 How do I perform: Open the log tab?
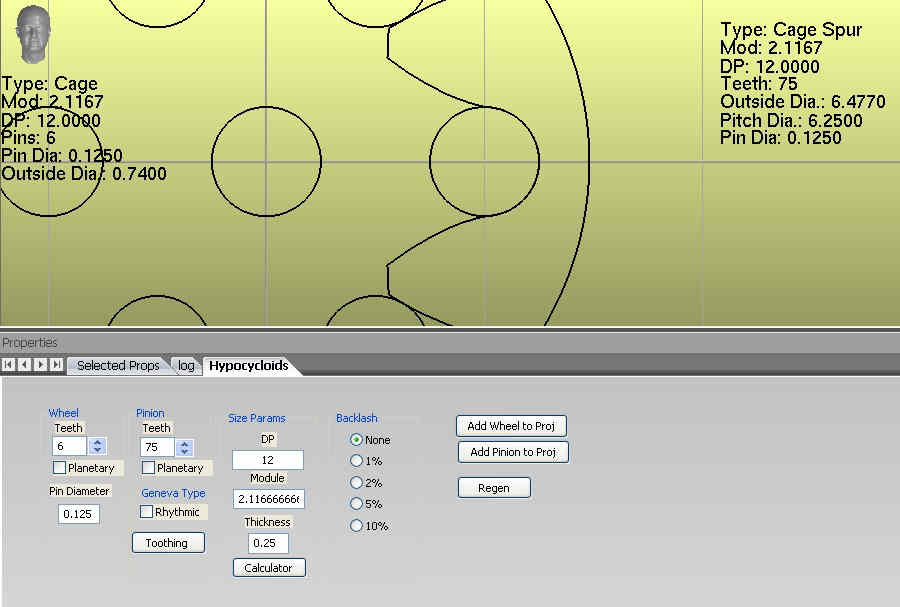(x=186, y=366)
